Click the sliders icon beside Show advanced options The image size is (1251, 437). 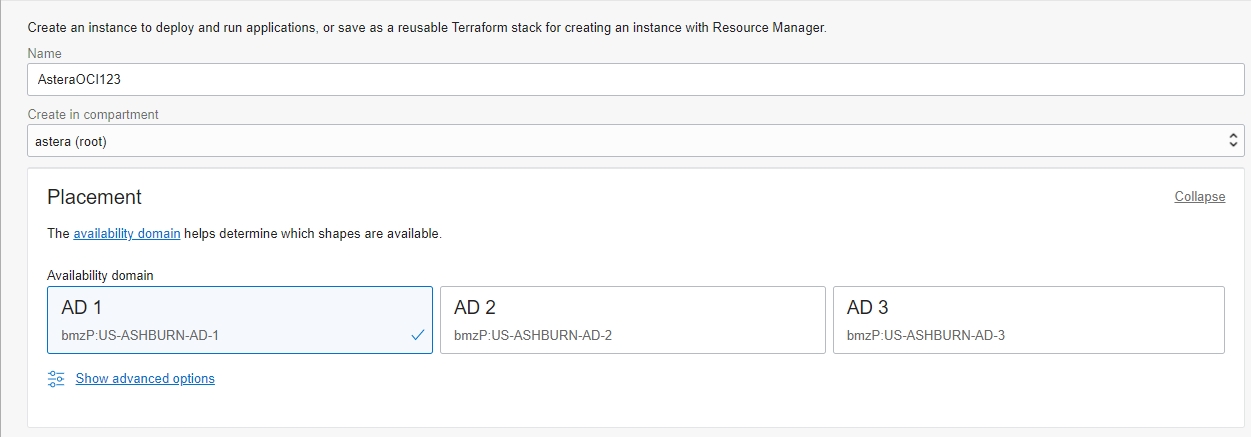point(56,379)
